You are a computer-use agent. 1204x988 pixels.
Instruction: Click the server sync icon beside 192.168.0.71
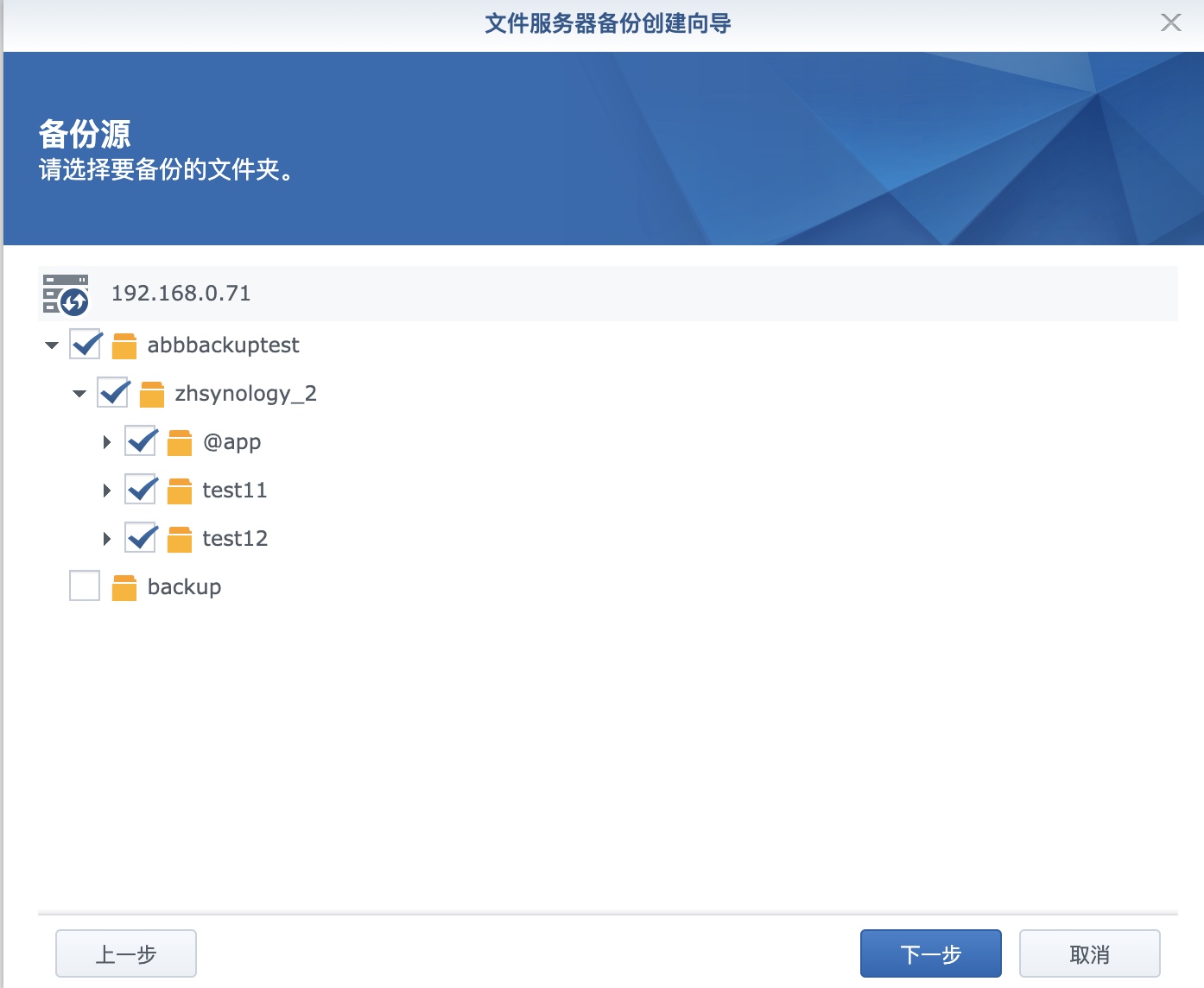67,294
